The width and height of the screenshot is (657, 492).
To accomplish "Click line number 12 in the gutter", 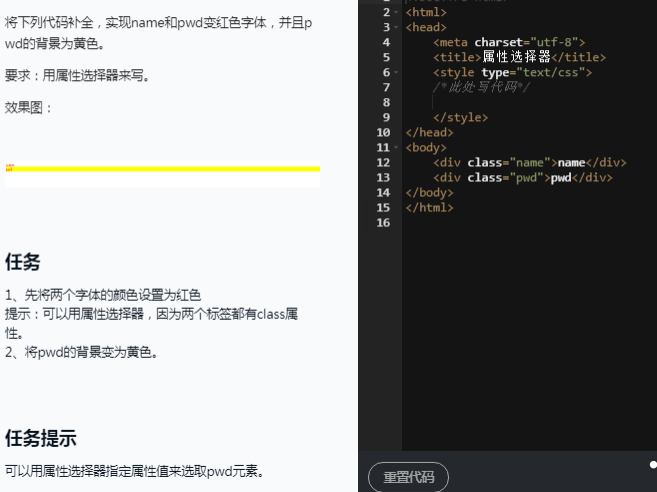I will [x=383, y=163].
